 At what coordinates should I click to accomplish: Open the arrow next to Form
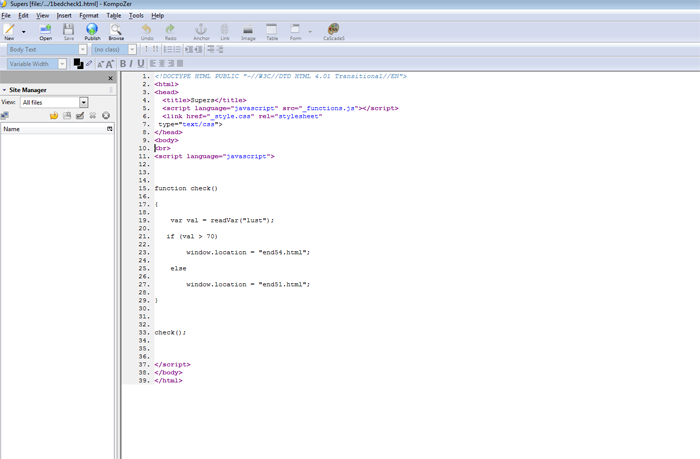coord(310,32)
